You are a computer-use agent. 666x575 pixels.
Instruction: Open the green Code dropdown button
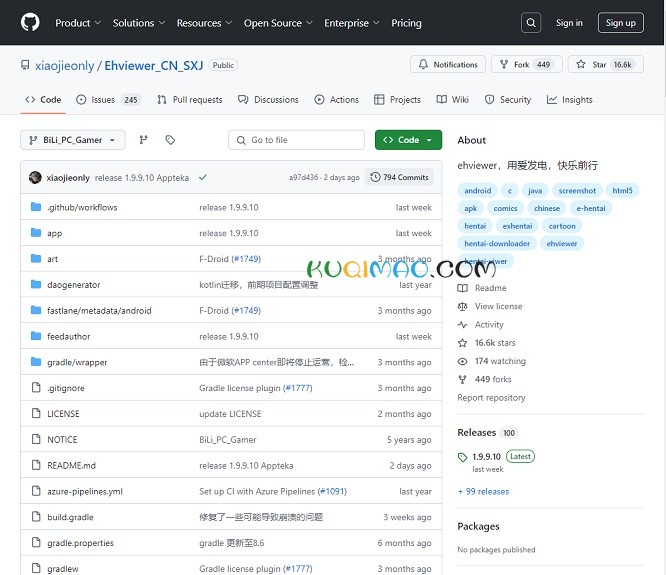[x=408, y=140]
